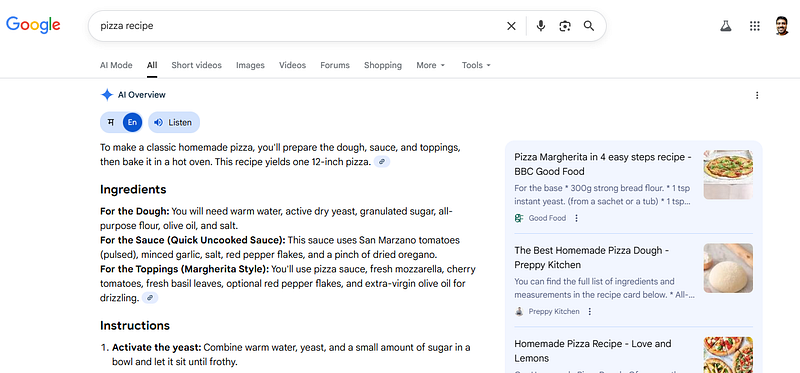The width and height of the screenshot is (800, 373).
Task: Switch to AI Mode tab
Action: point(116,65)
